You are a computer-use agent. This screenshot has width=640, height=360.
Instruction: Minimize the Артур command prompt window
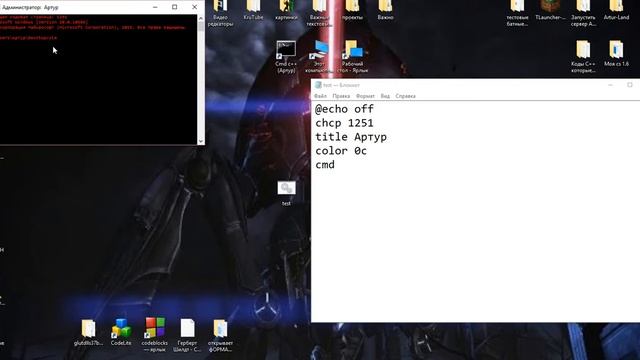[155, 7]
